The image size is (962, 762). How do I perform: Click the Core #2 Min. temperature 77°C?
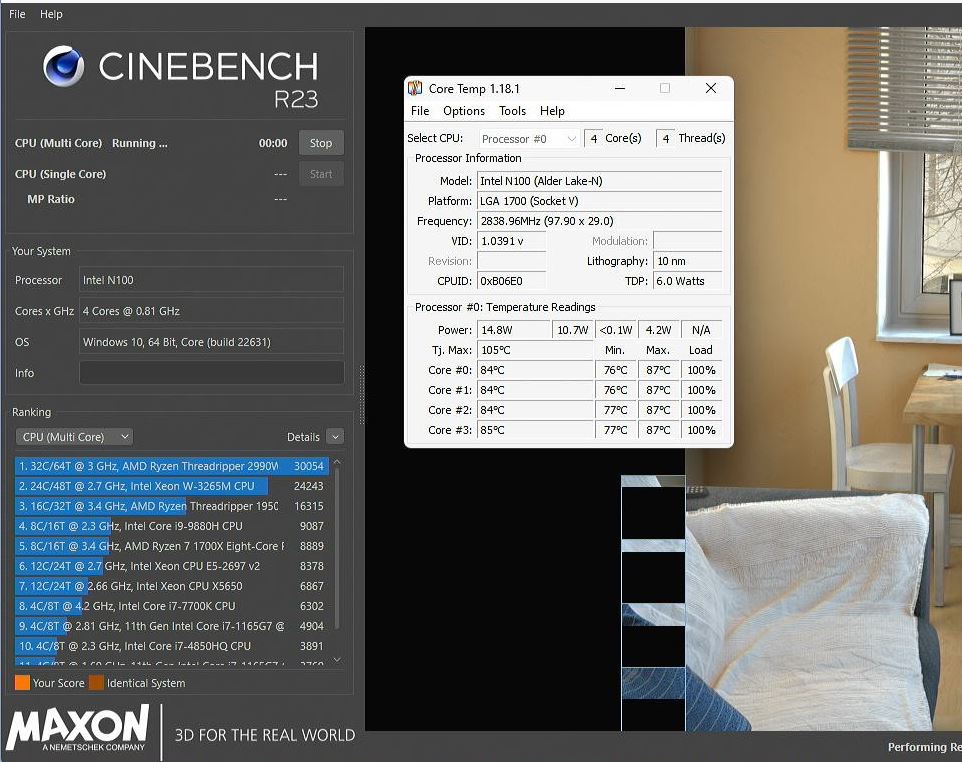[x=616, y=410]
